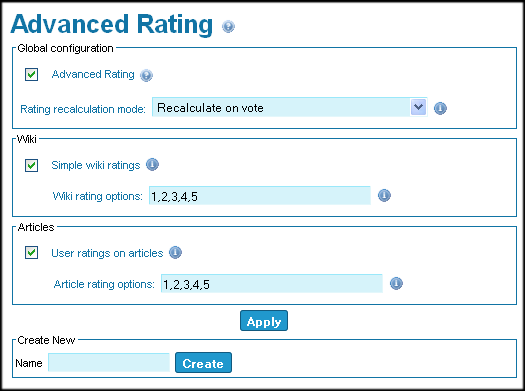Click the Simple wiki ratings label
This screenshot has width=525, height=391.
point(96,165)
